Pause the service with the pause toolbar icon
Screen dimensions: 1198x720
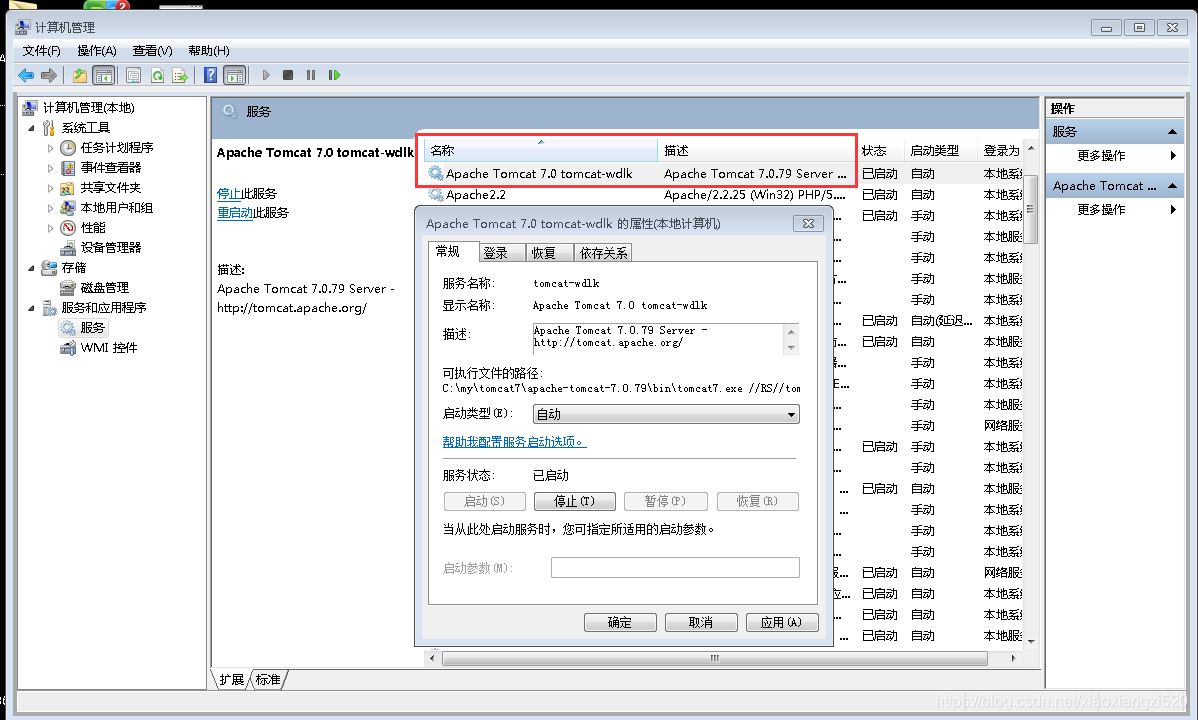click(311, 75)
